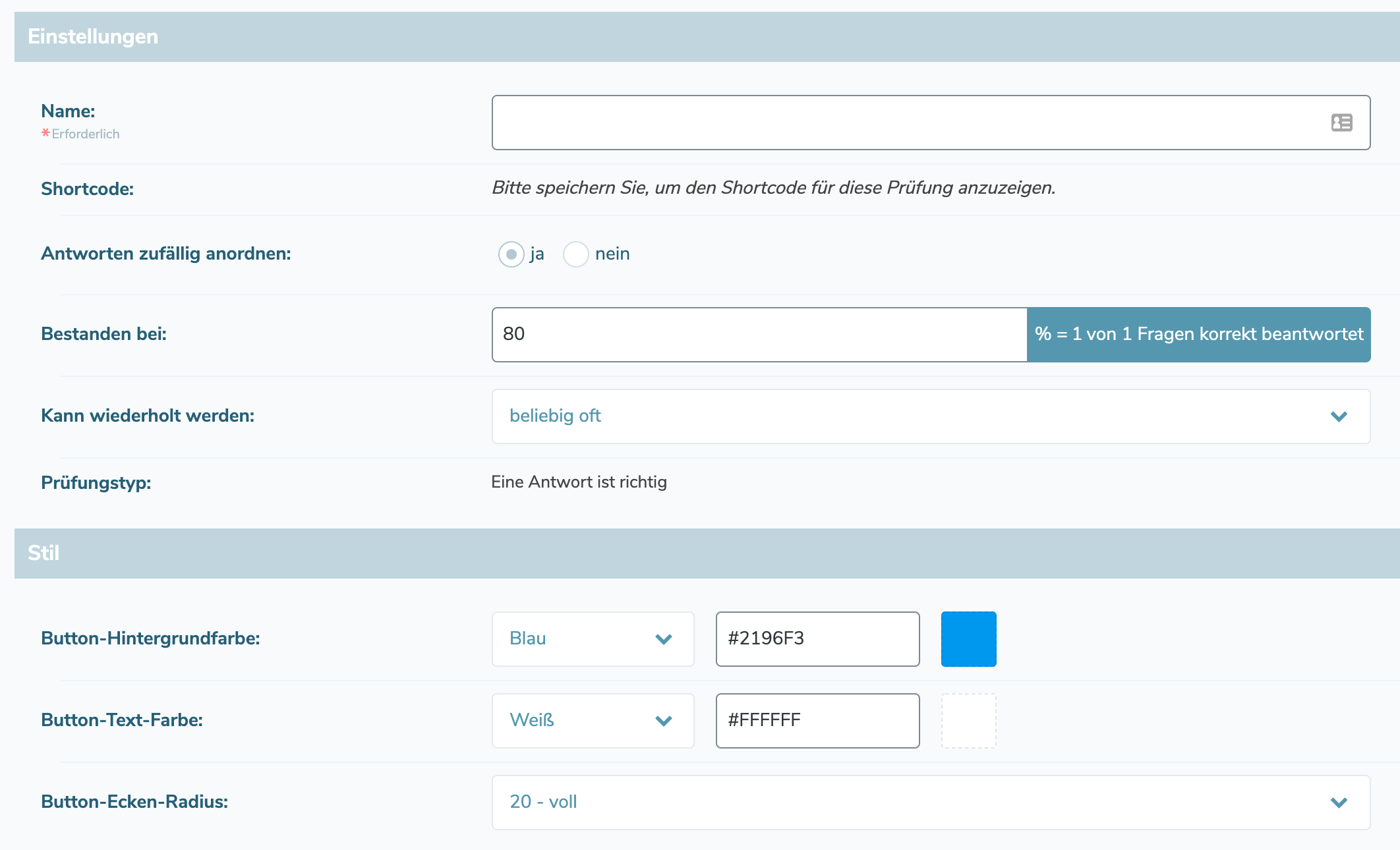
Task: Click chevron arrow of '20 - voll' dropdown
Action: pyautogui.click(x=1339, y=803)
